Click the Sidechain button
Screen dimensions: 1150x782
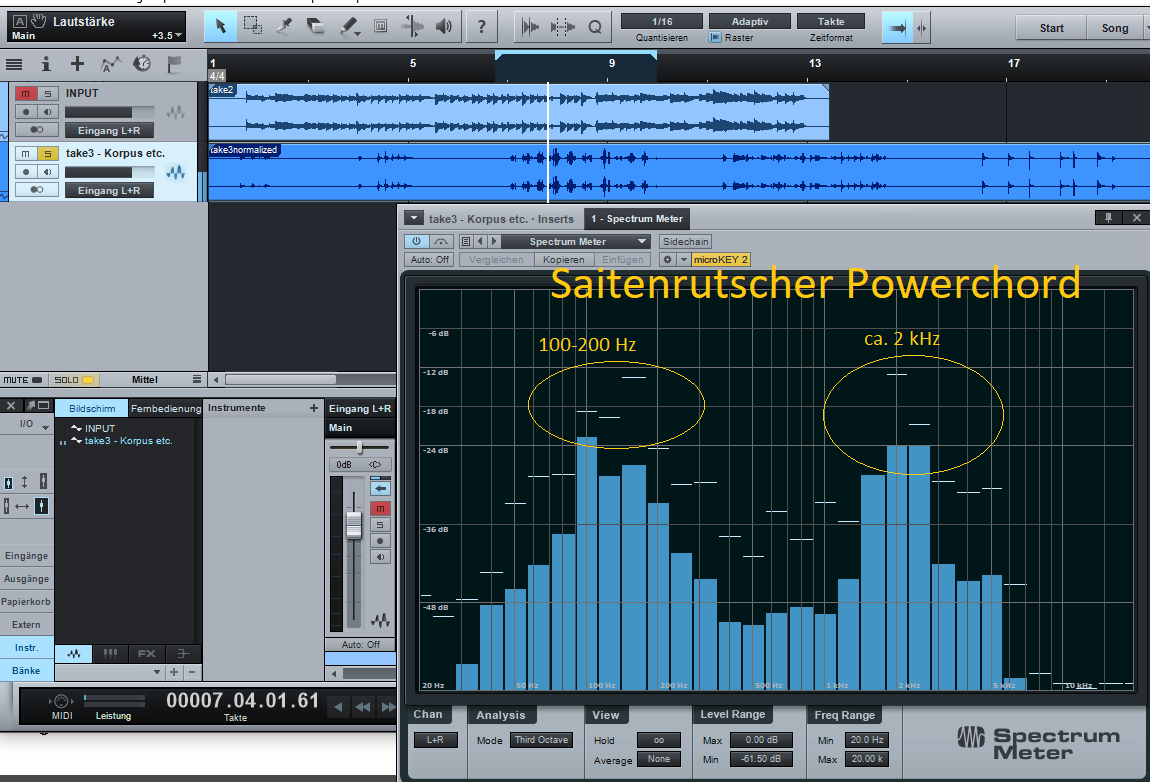coord(686,241)
